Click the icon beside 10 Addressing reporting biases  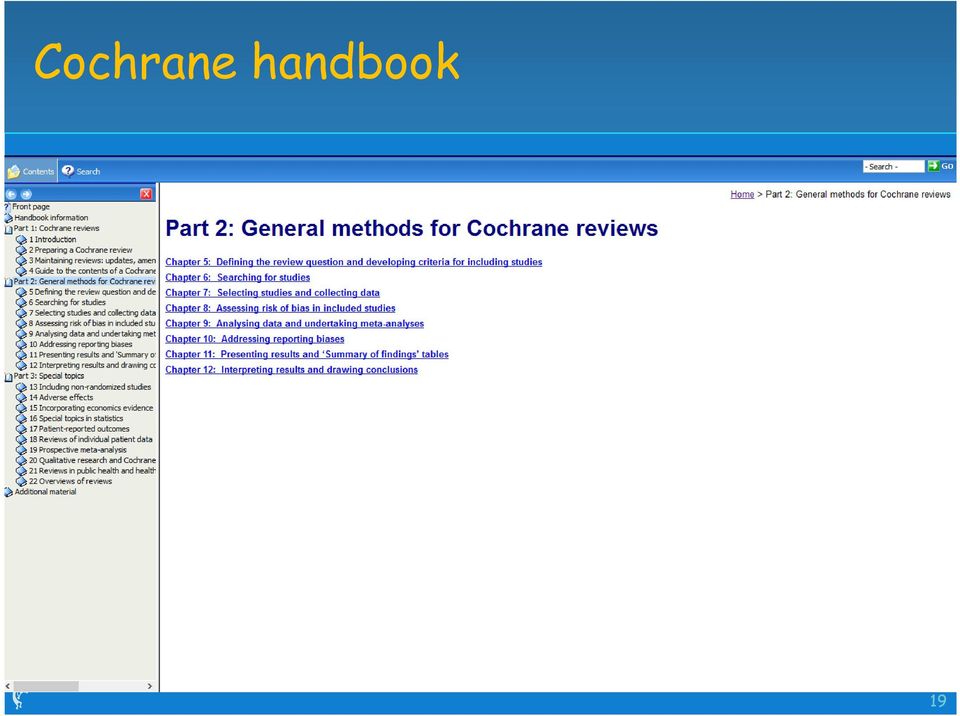[x=21, y=344]
